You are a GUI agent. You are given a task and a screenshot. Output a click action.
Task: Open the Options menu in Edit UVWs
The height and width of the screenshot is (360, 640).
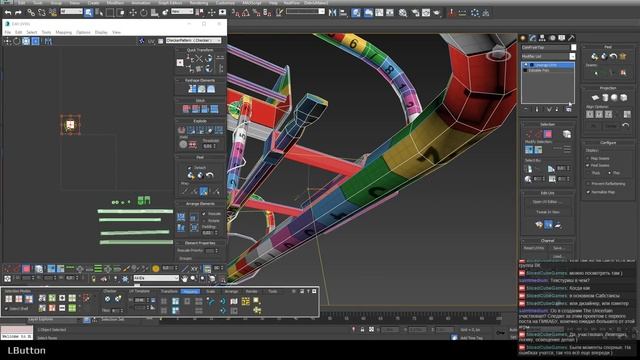coord(83,32)
